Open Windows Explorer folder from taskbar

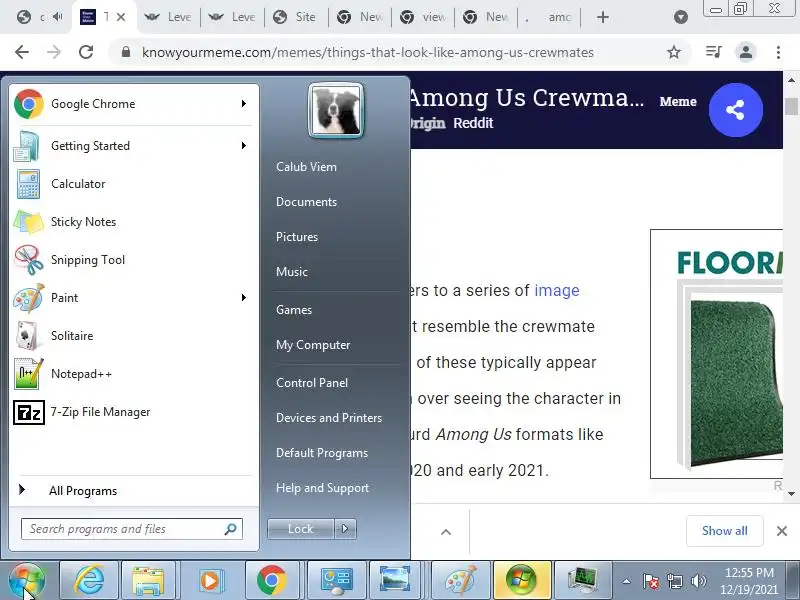(147, 581)
